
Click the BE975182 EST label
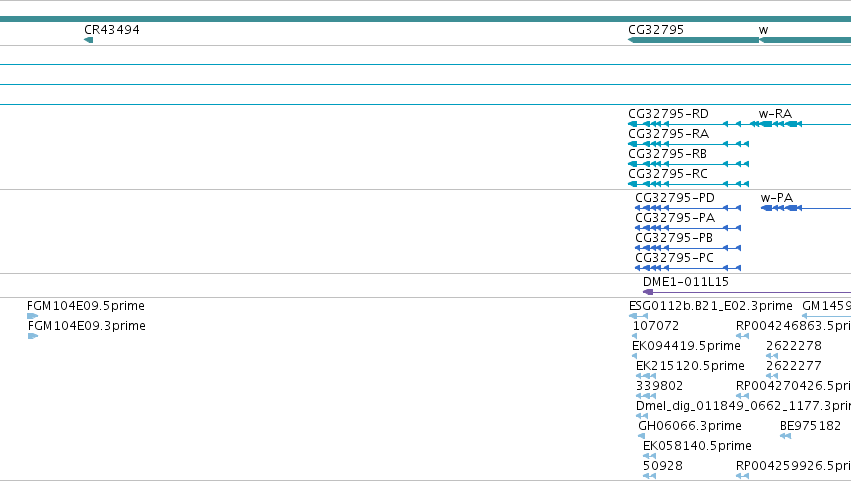pyautogui.click(x=810, y=427)
